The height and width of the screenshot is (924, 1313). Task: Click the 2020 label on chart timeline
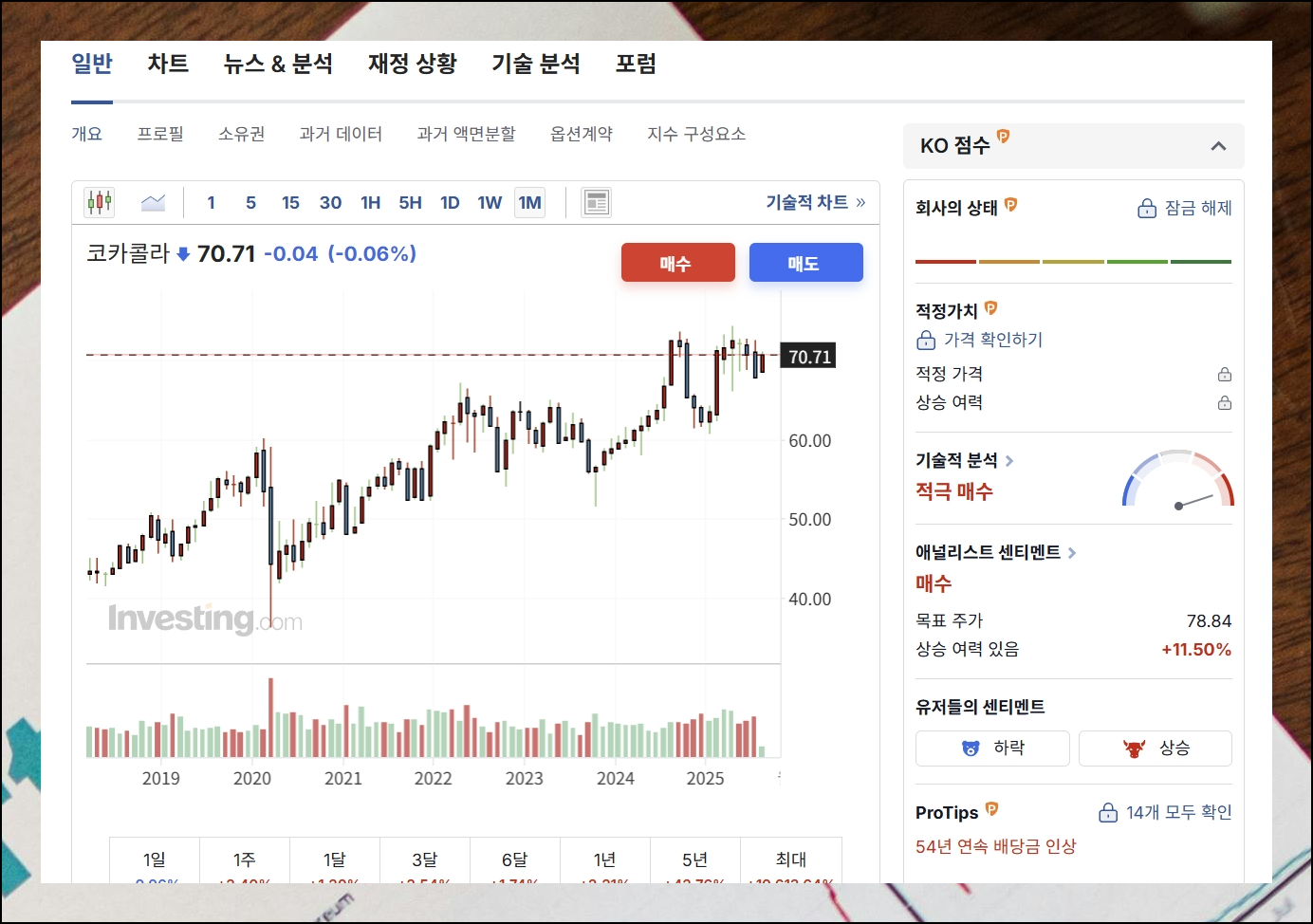[252, 778]
